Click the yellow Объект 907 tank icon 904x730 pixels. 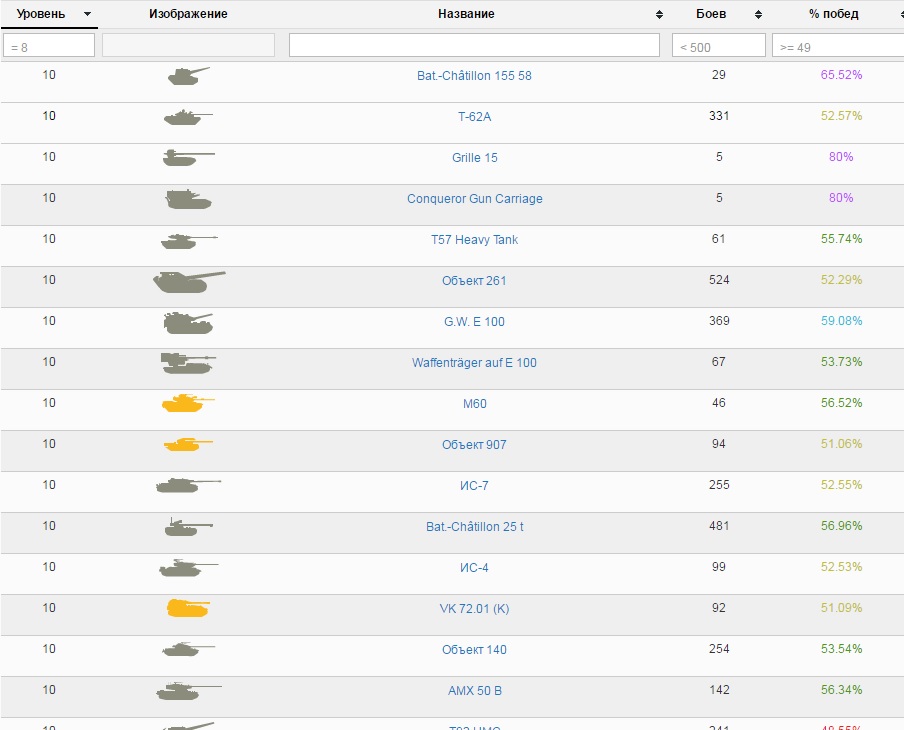187,444
